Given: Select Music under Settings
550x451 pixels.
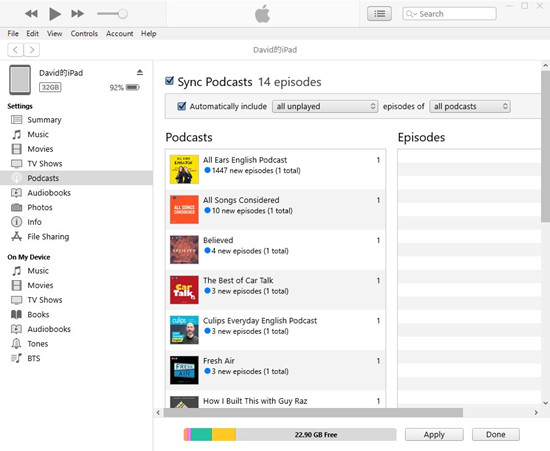Looking at the screenshot, I should pos(76,134).
